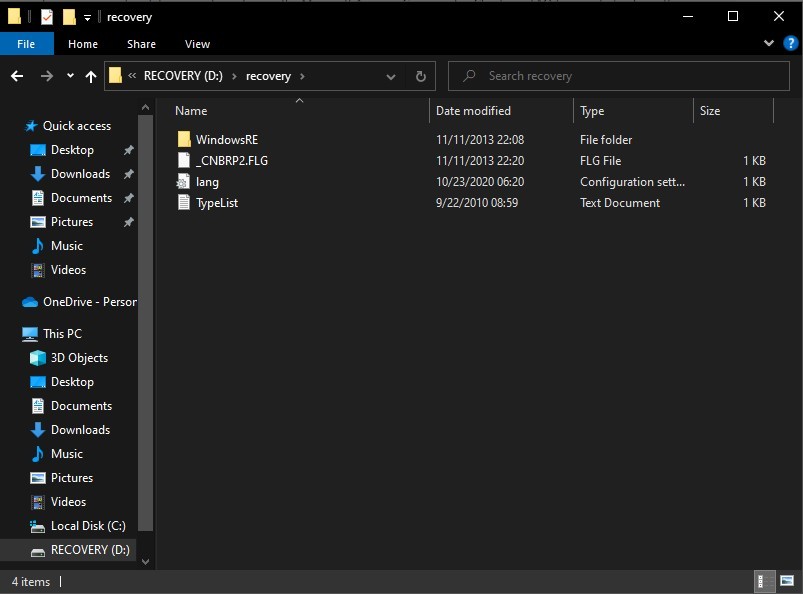Open Music under This PC
Screen dimensions: 803x594
(x=67, y=454)
